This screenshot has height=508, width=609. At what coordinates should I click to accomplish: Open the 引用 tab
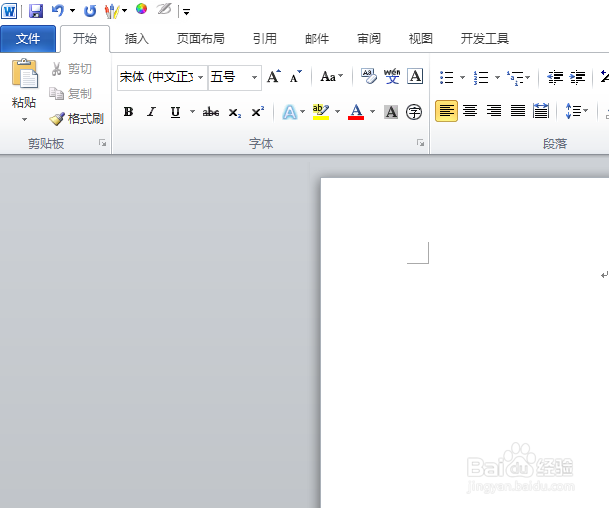point(265,38)
